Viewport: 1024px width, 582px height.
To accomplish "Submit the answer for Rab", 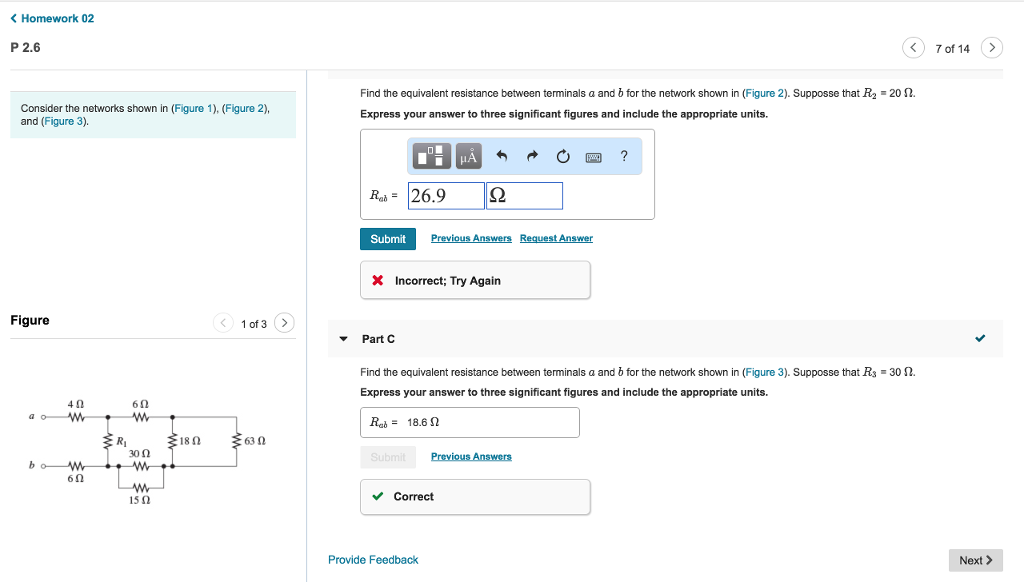I will click(388, 239).
